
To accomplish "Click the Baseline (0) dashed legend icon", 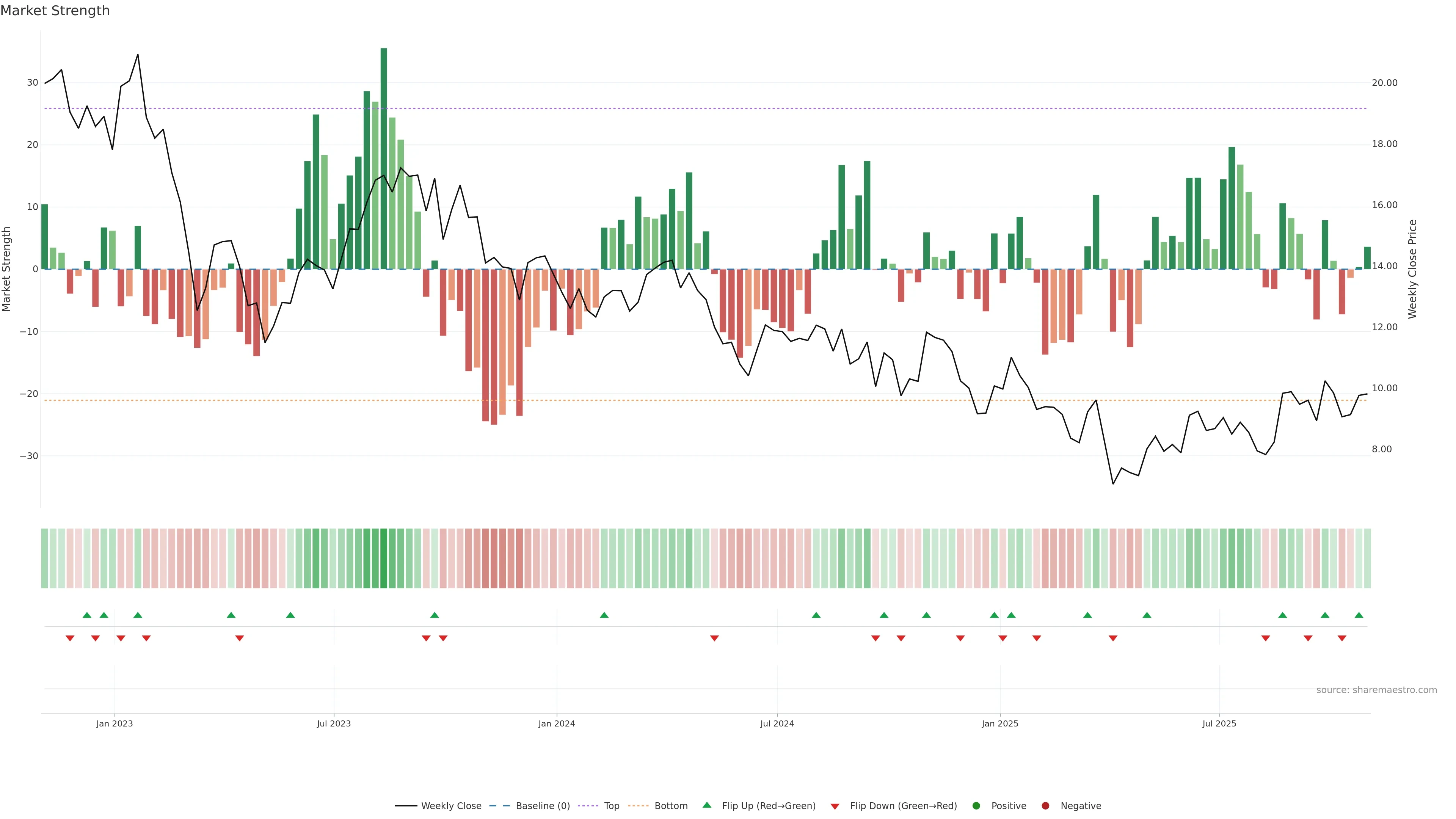I will pyautogui.click(x=499, y=806).
